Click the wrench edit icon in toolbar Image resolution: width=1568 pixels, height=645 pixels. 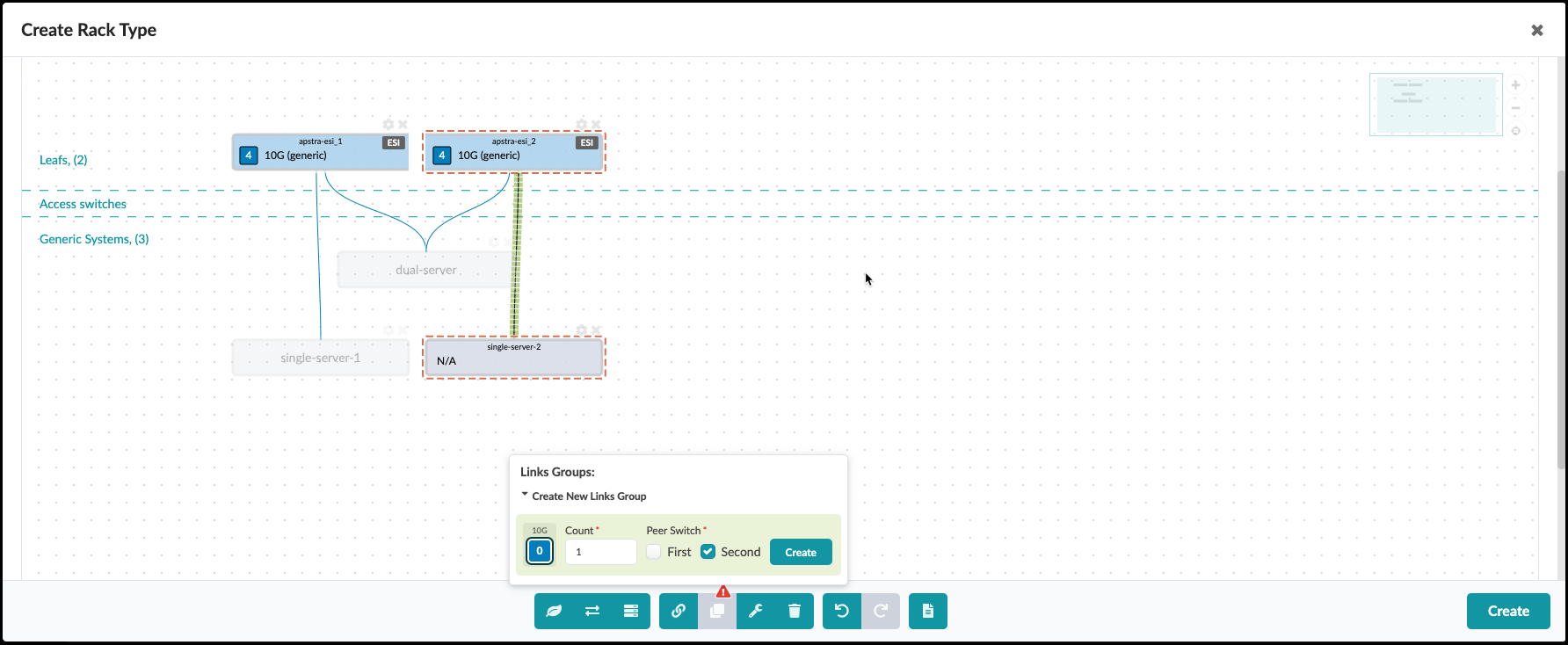tap(756, 611)
